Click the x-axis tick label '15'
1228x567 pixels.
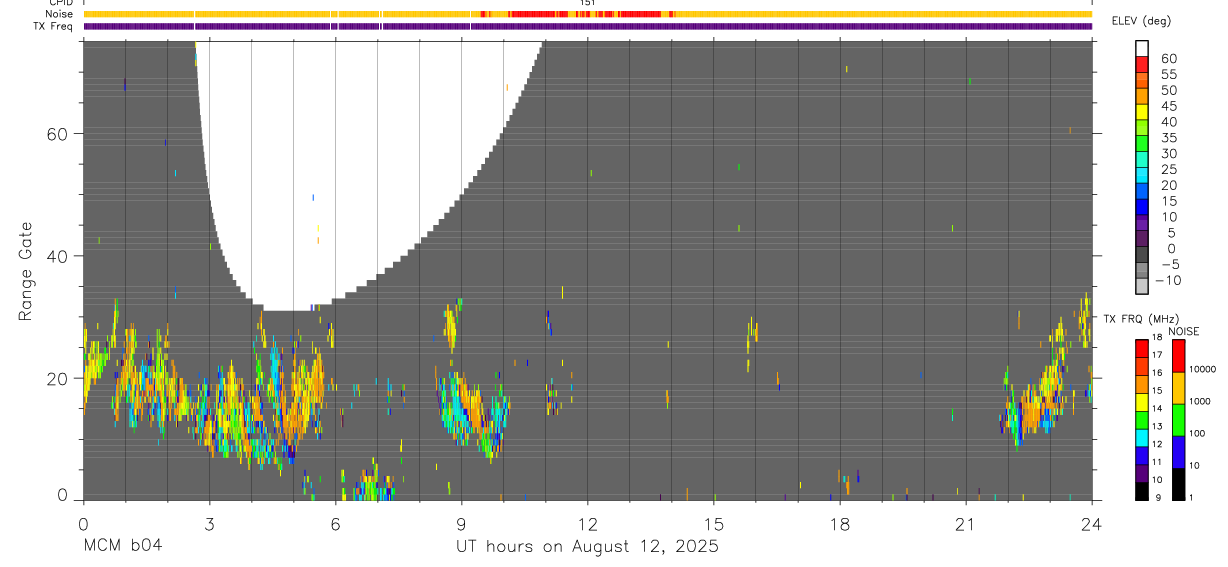[714, 524]
